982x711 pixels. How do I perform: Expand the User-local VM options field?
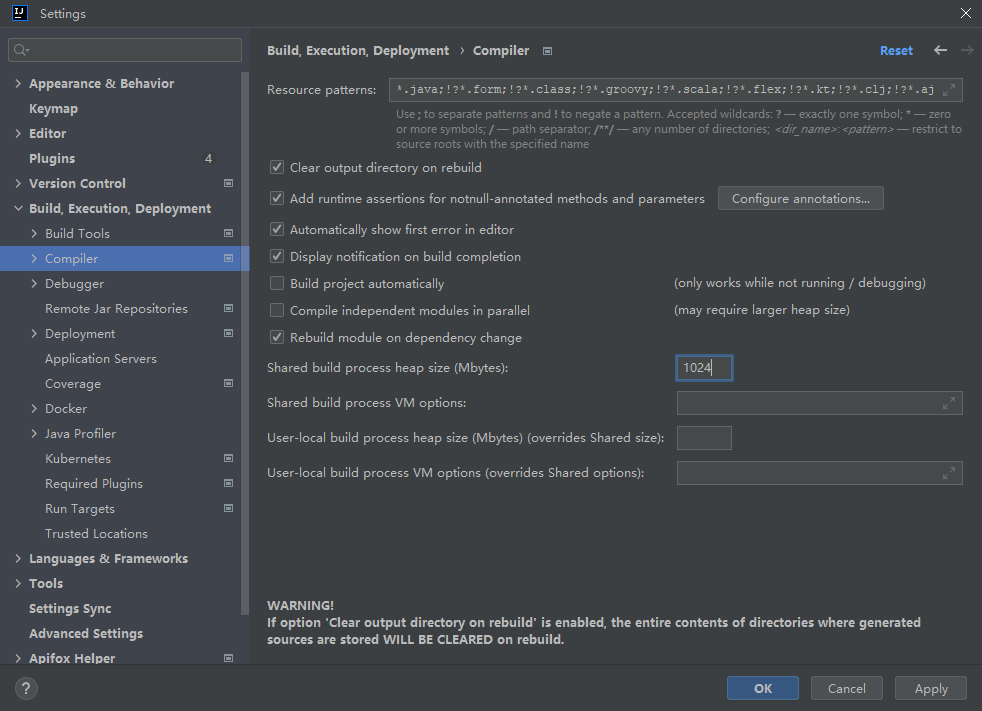949,473
